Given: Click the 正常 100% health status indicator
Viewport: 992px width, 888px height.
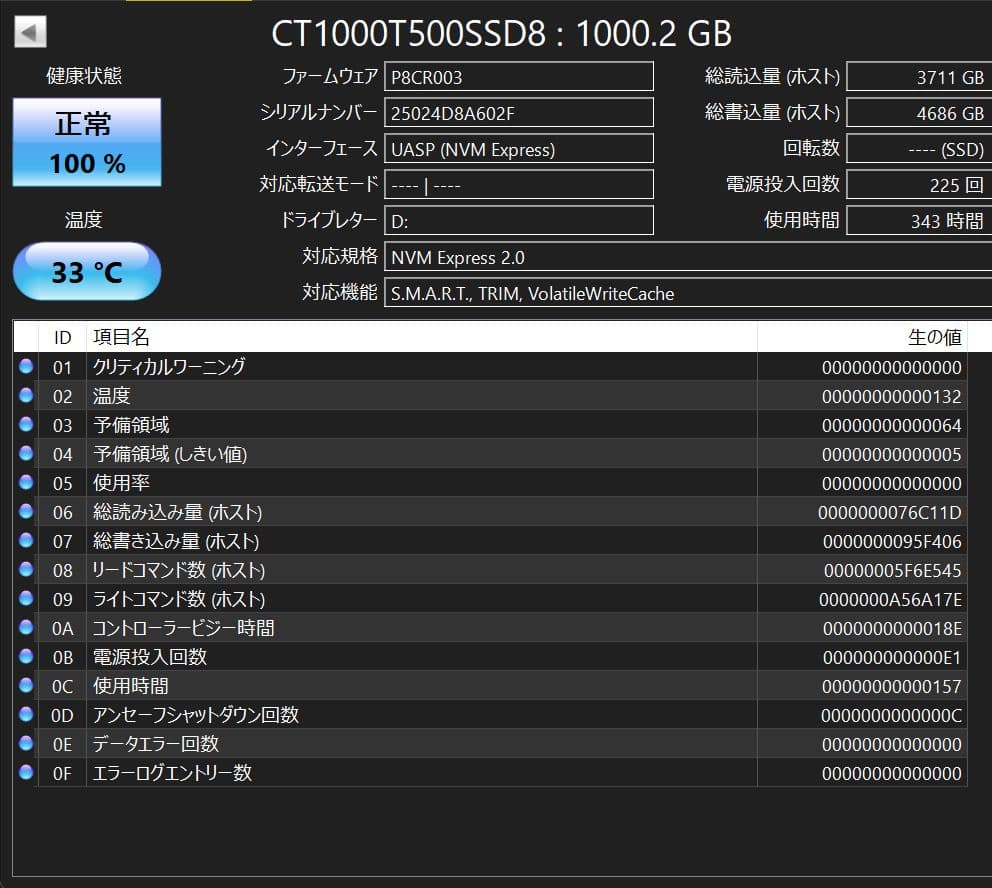Looking at the screenshot, I should (86, 143).
